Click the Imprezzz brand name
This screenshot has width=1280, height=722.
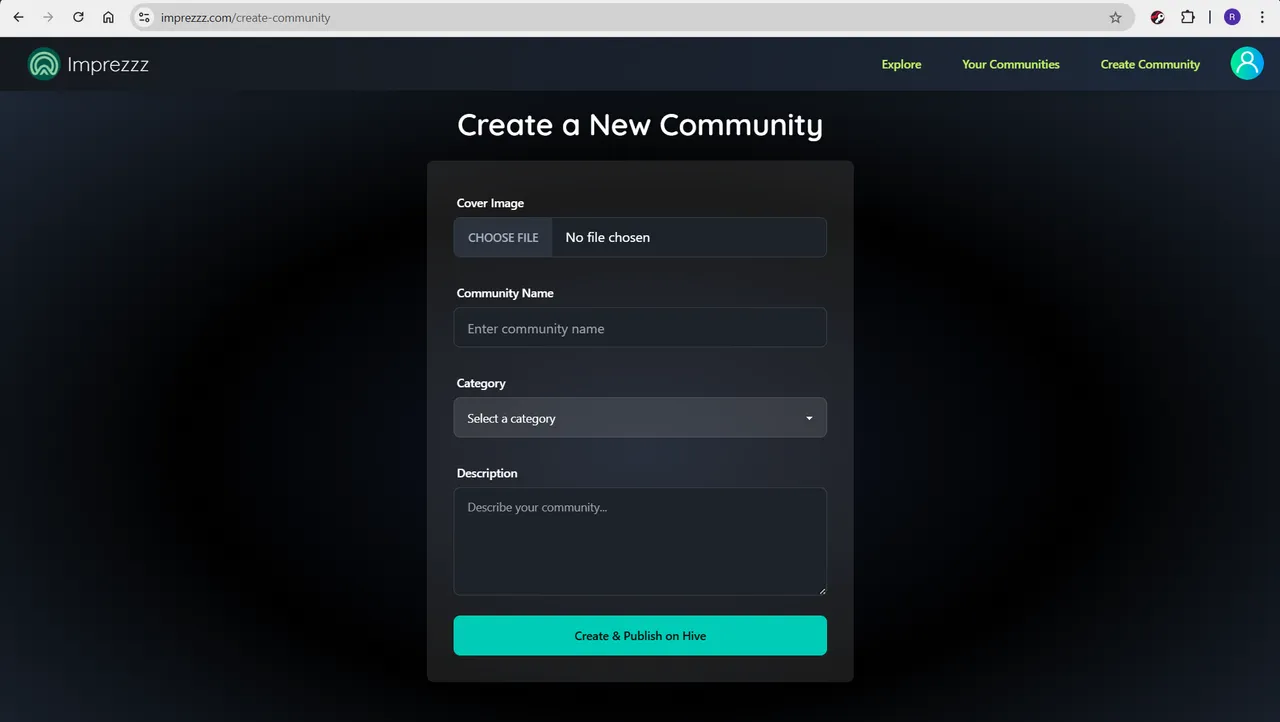(108, 65)
